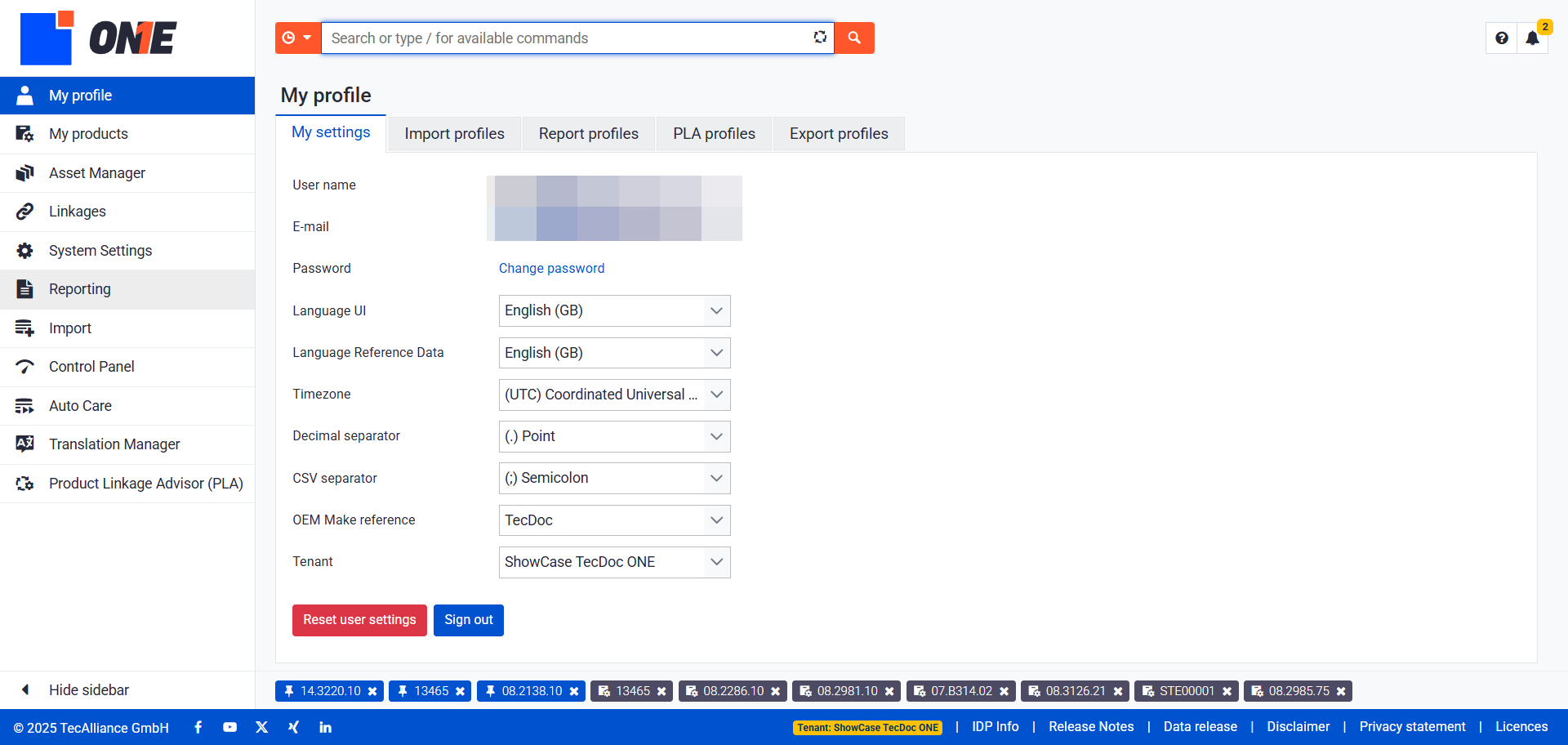Open the X (Twitter) footer icon
This screenshot has width=1568, height=745.
(x=261, y=727)
